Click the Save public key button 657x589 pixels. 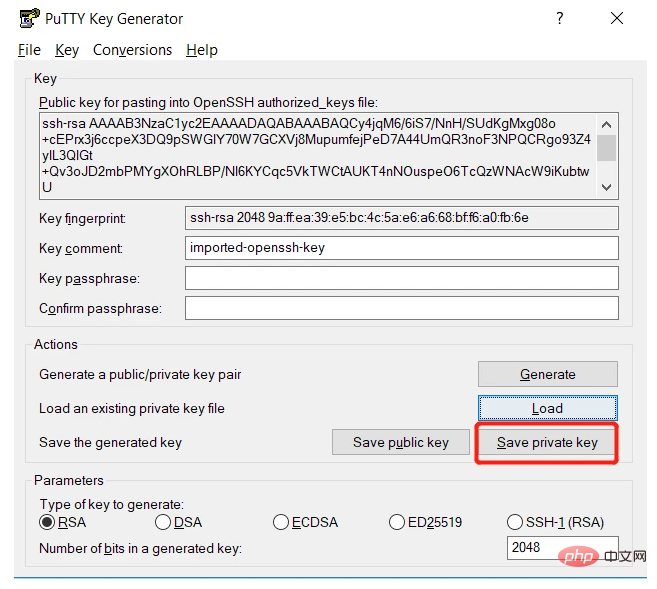click(400, 442)
